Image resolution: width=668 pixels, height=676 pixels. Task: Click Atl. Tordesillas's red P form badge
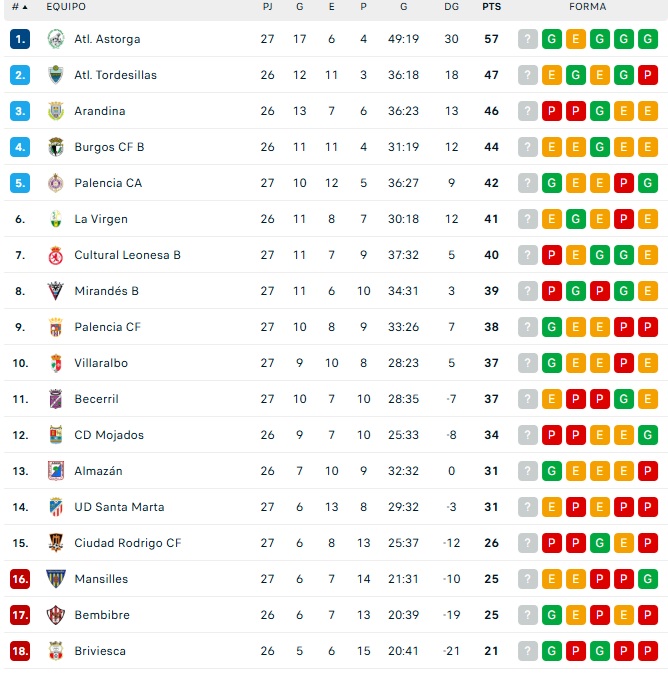pos(648,75)
